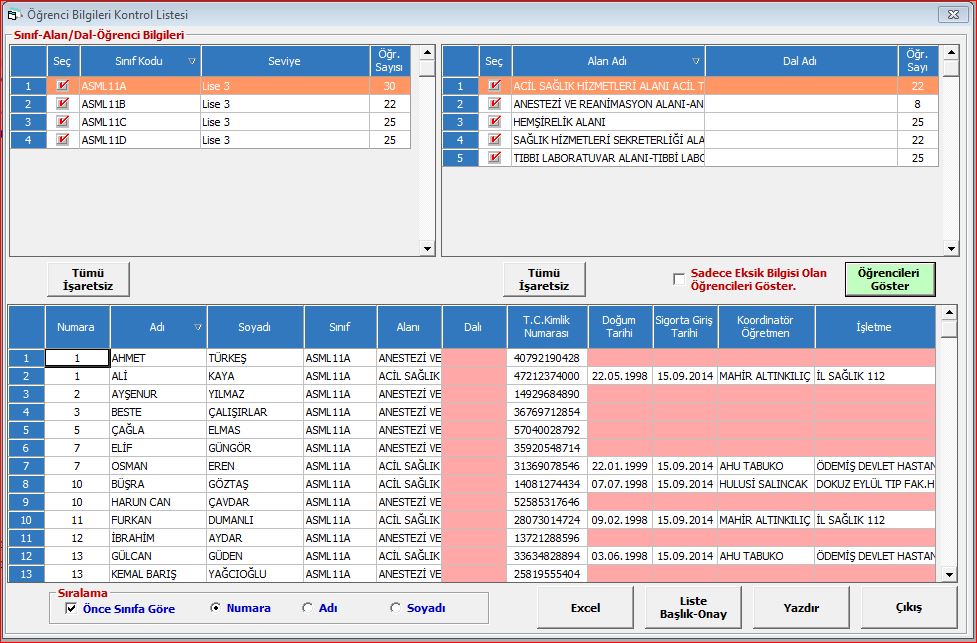Viewport: 977px width, 643px height.
Task: Uncheck the ASML11A class selection checkbox
Action: (62, 87)
